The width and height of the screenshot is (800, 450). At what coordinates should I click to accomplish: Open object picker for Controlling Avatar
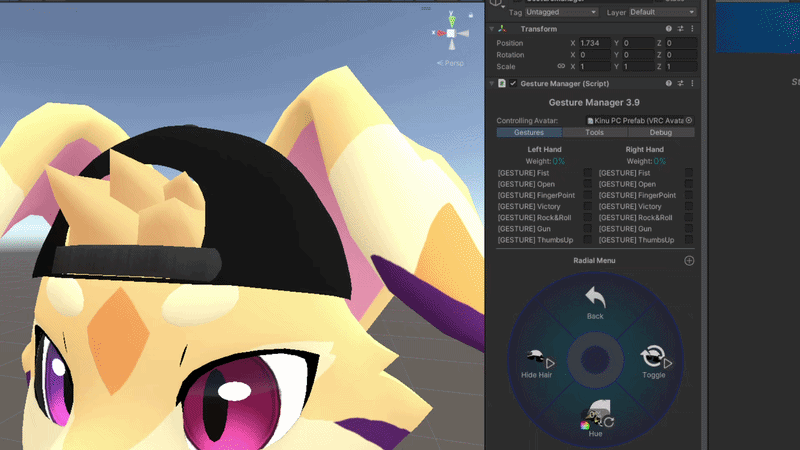689,120
